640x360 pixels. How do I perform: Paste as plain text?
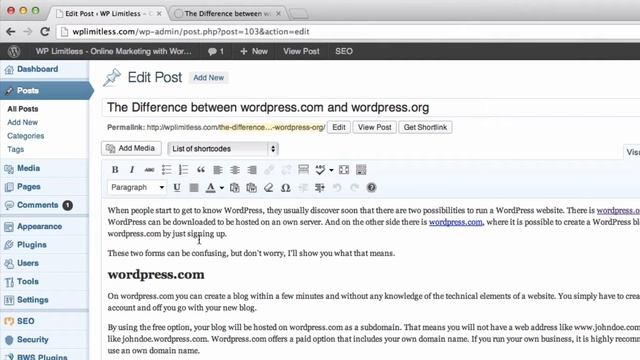coord(235,187)
